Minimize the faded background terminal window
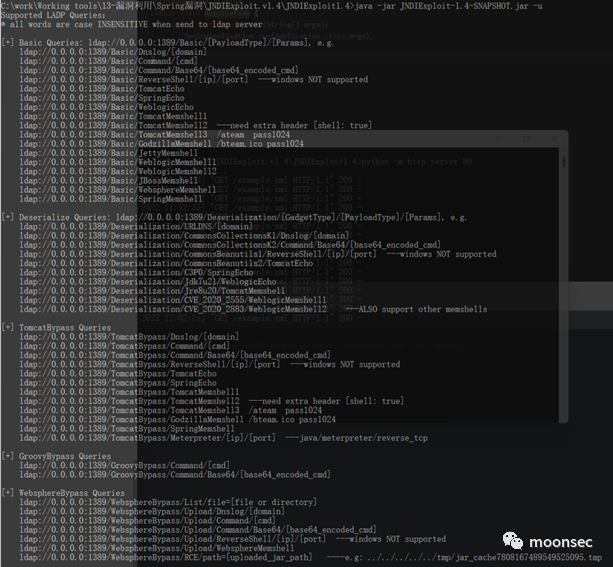This screenshot has width=613, height=567. coord(498,139)
